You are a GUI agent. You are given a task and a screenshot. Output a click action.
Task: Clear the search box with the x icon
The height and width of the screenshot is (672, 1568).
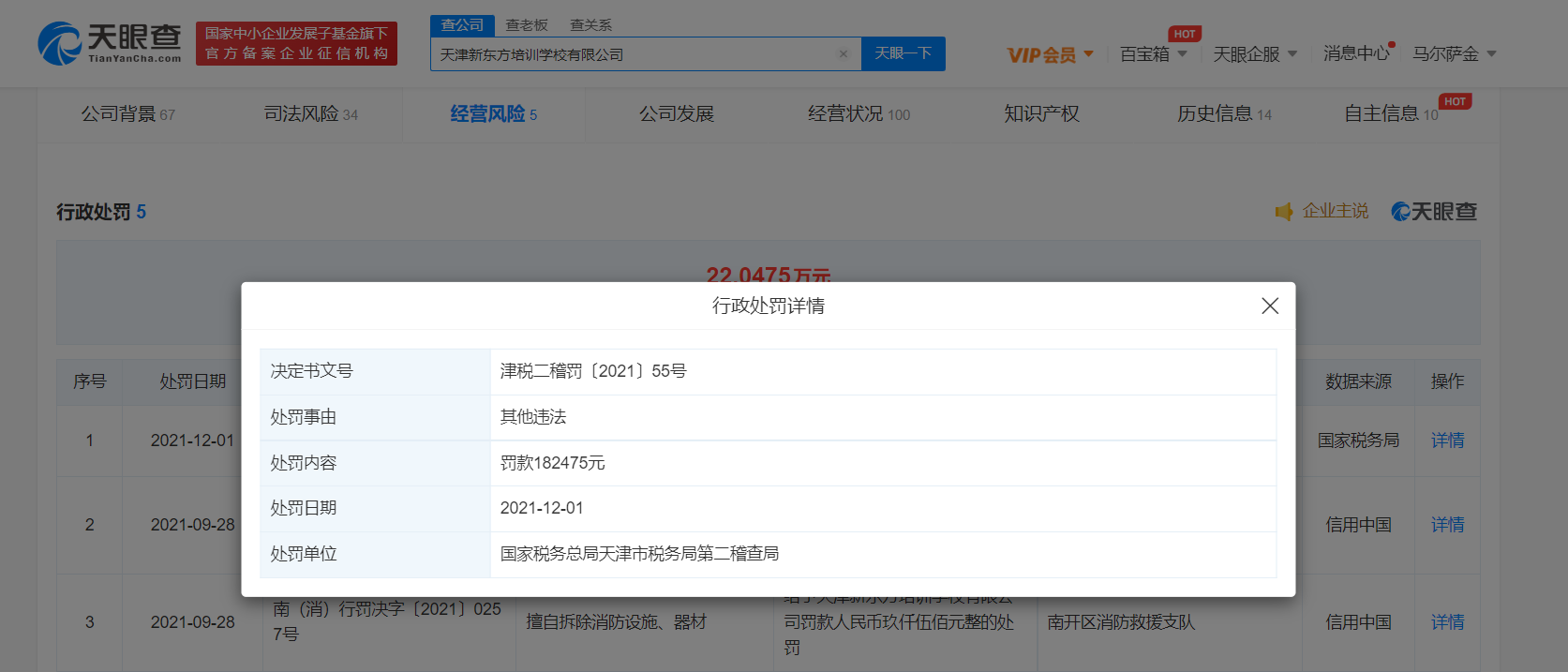tap(844, 54)
